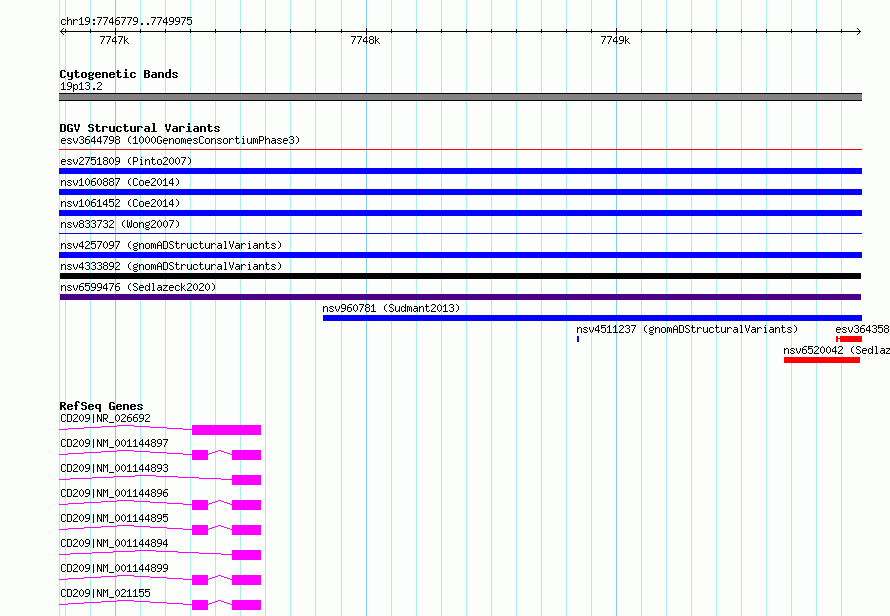Open variant nsv833732 (Wong2007) label
This screenshot has height=616, width=890.
pos(120,224)
